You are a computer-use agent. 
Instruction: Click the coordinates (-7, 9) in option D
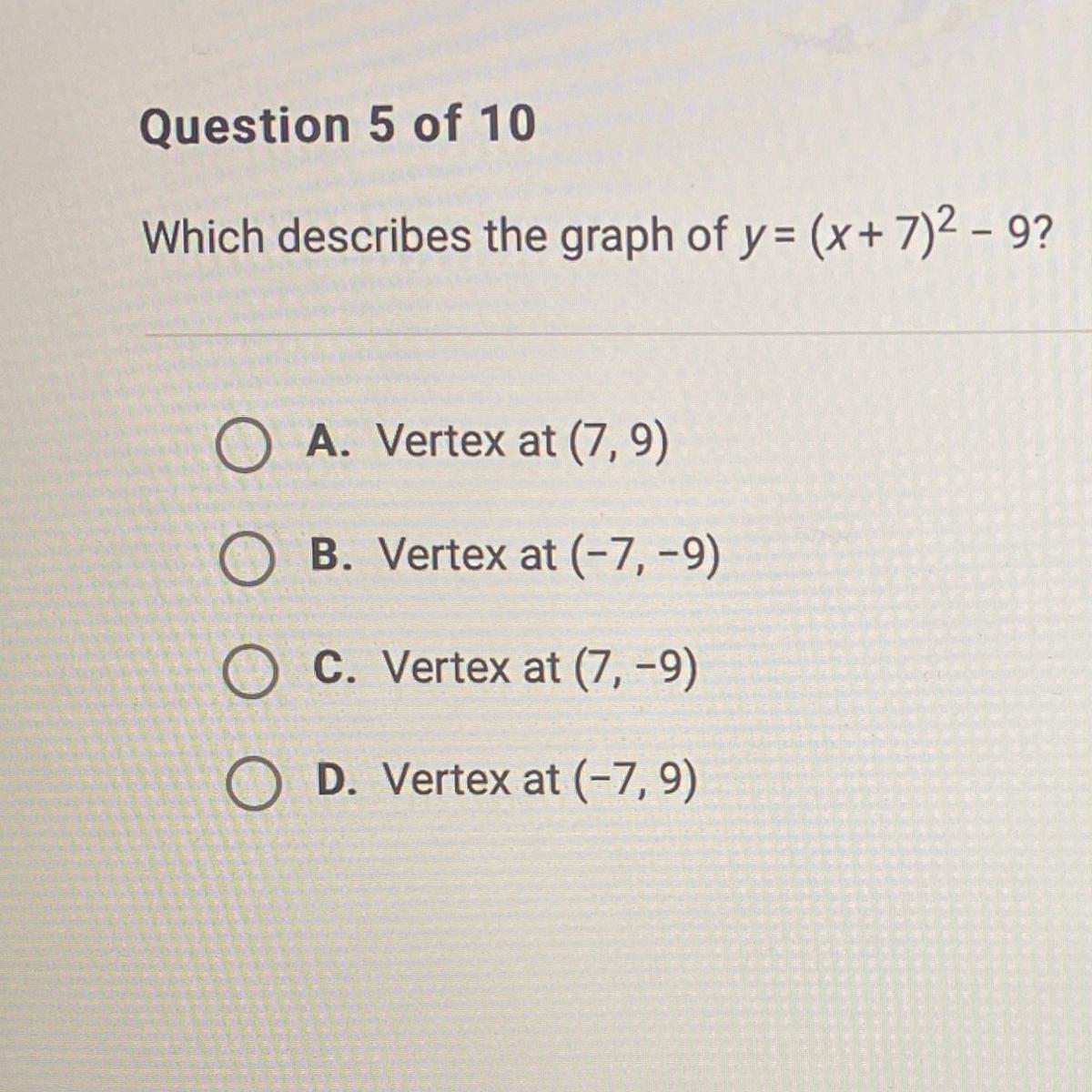[636, 780]
